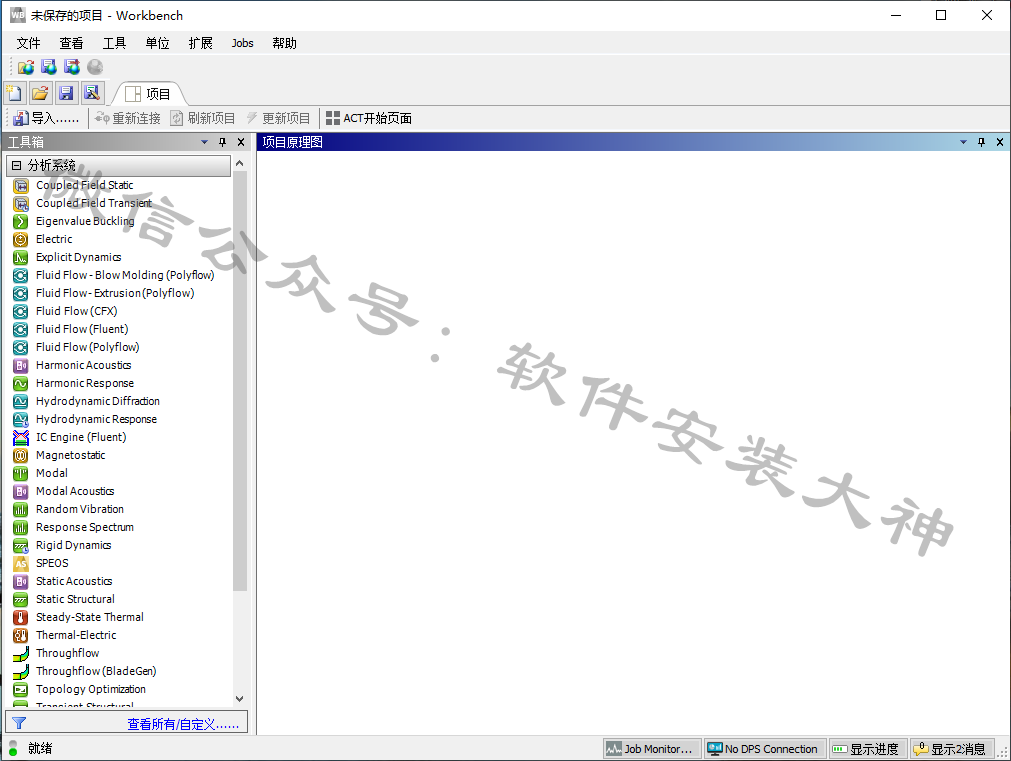Select the Modal Acoustics system
The image size is (1011, 761).
tap(75, 491)
